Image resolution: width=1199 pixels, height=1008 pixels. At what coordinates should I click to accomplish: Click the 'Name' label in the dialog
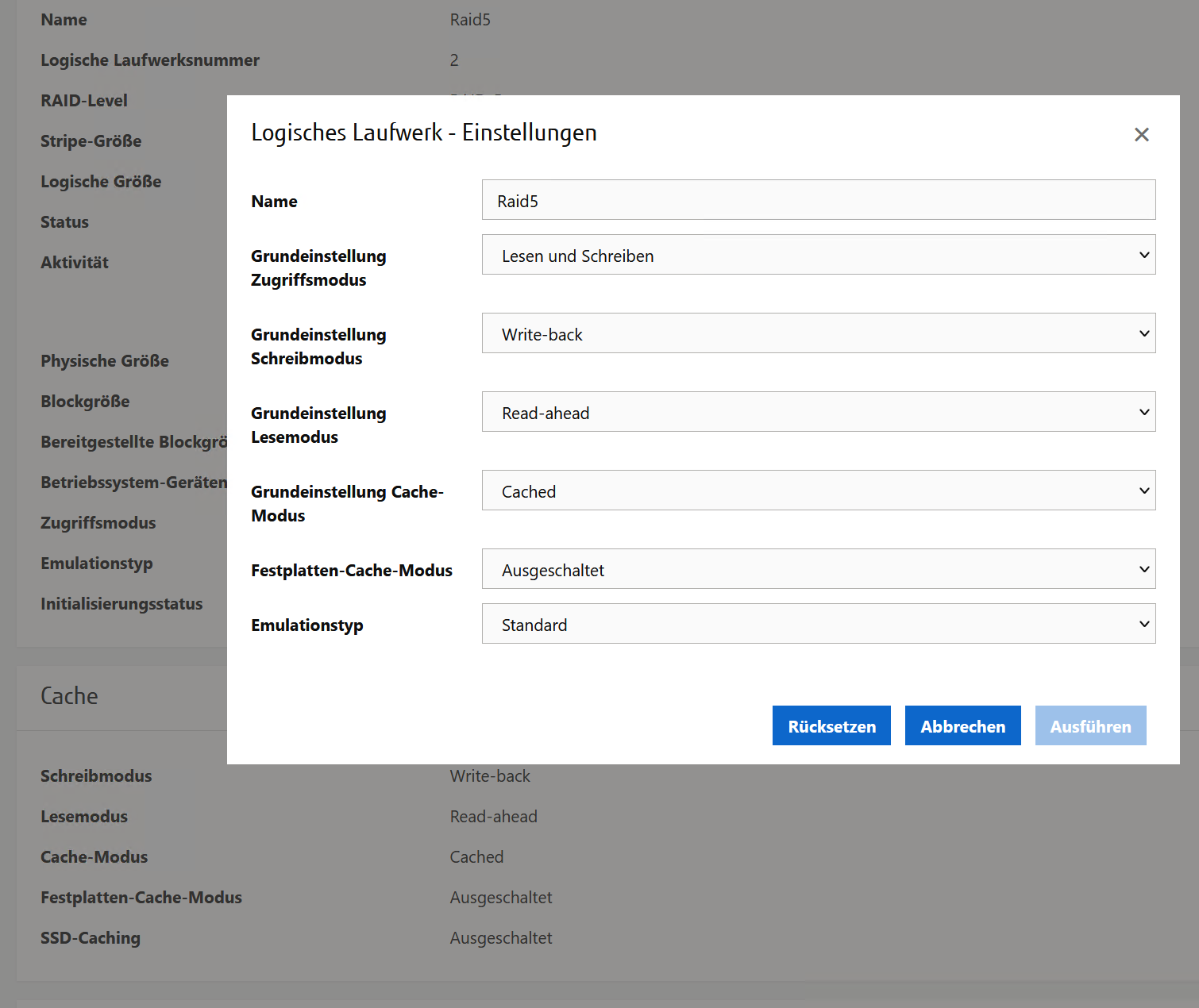pyautogui.click(x=274, y=202)
